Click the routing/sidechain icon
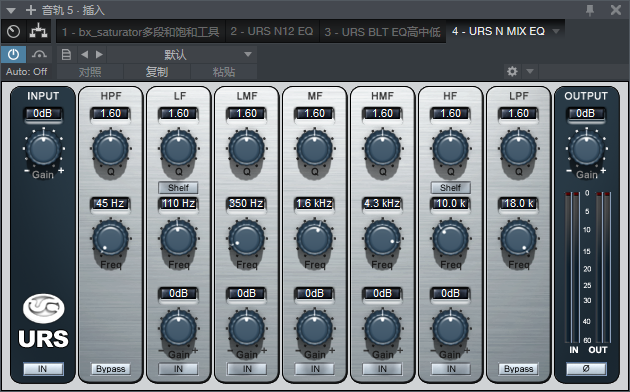Screen dimensions: 630x392 (x=38, y=31)
